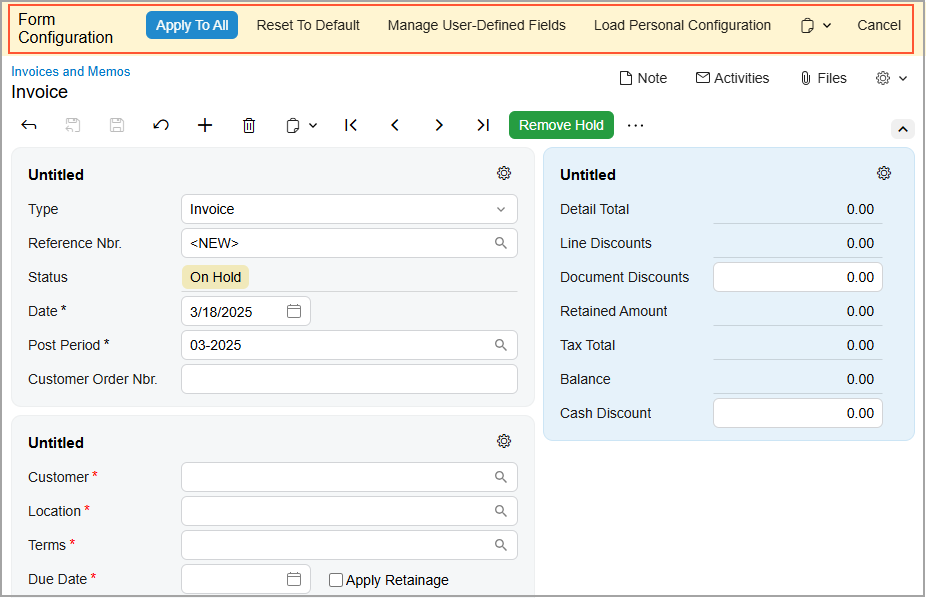926x598 pixels.
Task: Navigate to the previous record
Action: click(x=395, y=125)
